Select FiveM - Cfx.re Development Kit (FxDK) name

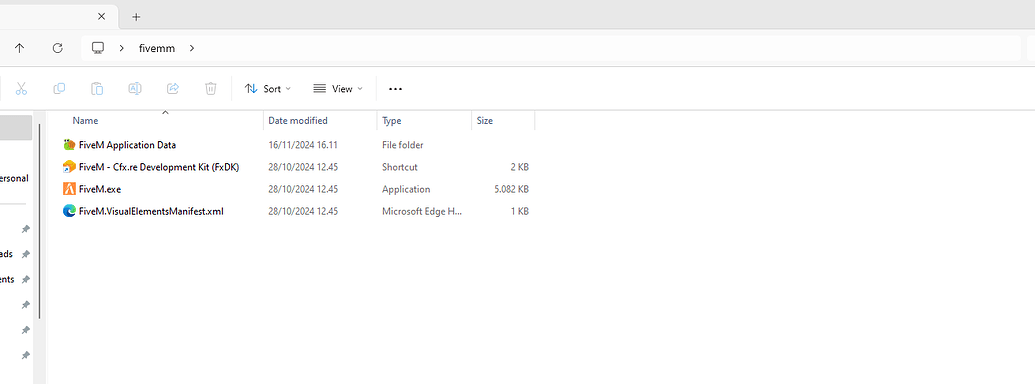158,167
